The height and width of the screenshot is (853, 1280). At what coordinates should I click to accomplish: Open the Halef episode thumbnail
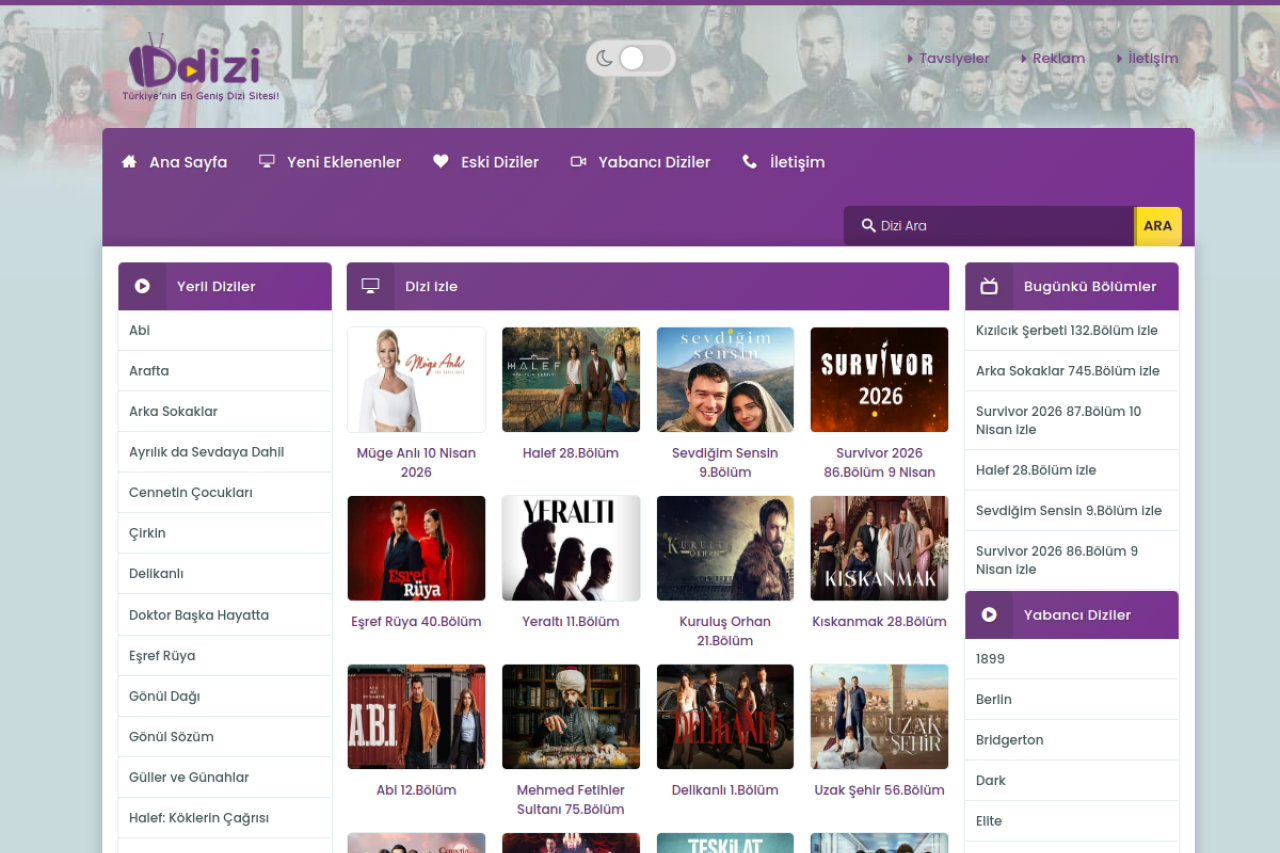pos(571,380)
